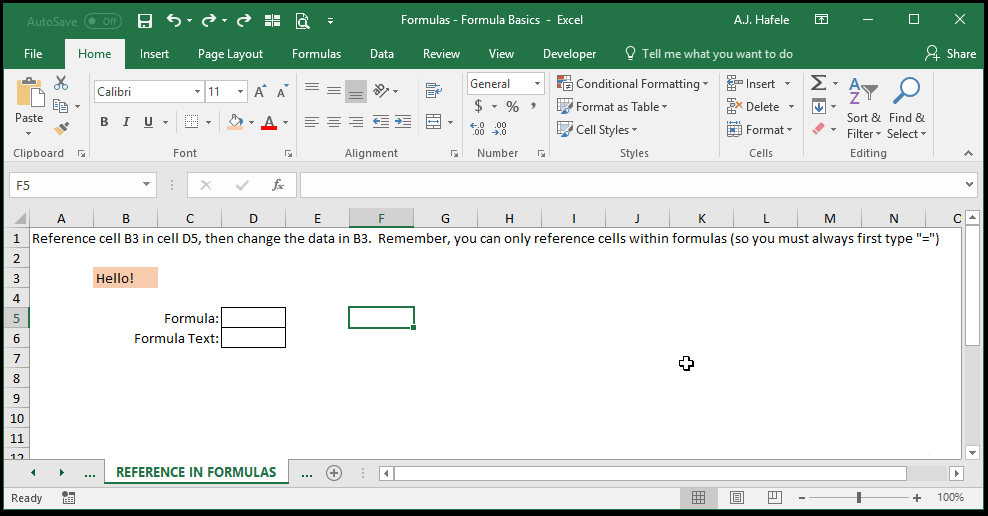Click the Clear eraser icon
This screenshot has height=516, width=988.
[x=819, y=129]
